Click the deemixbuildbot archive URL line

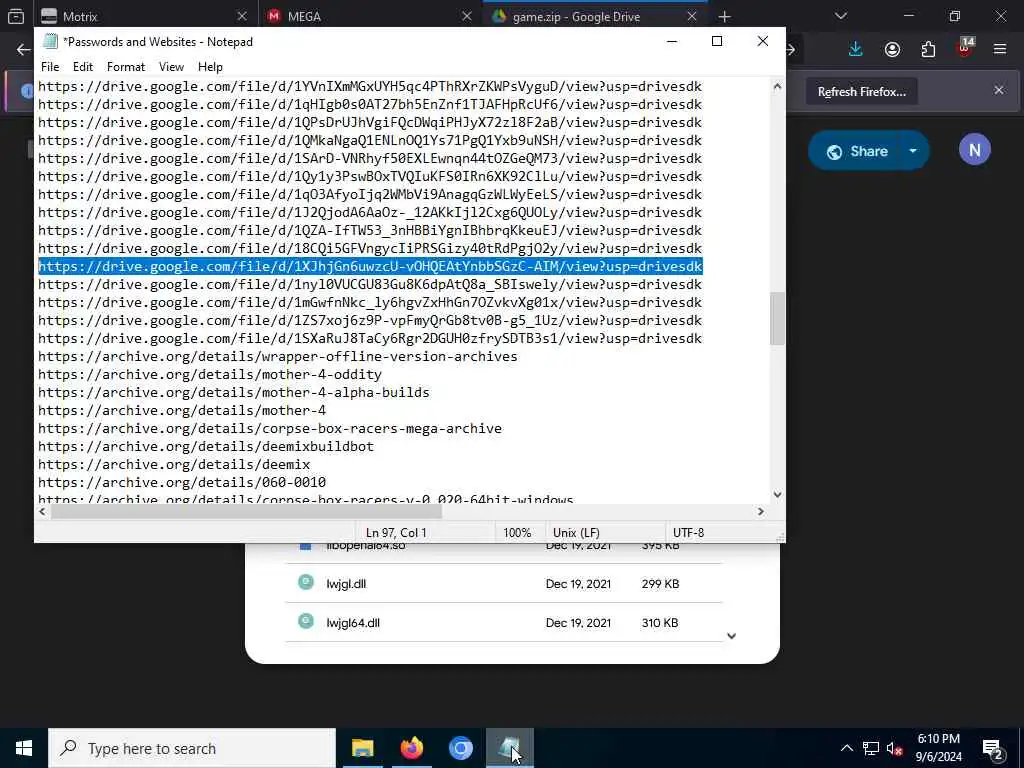pyautogui.click(x=206, y=447)
